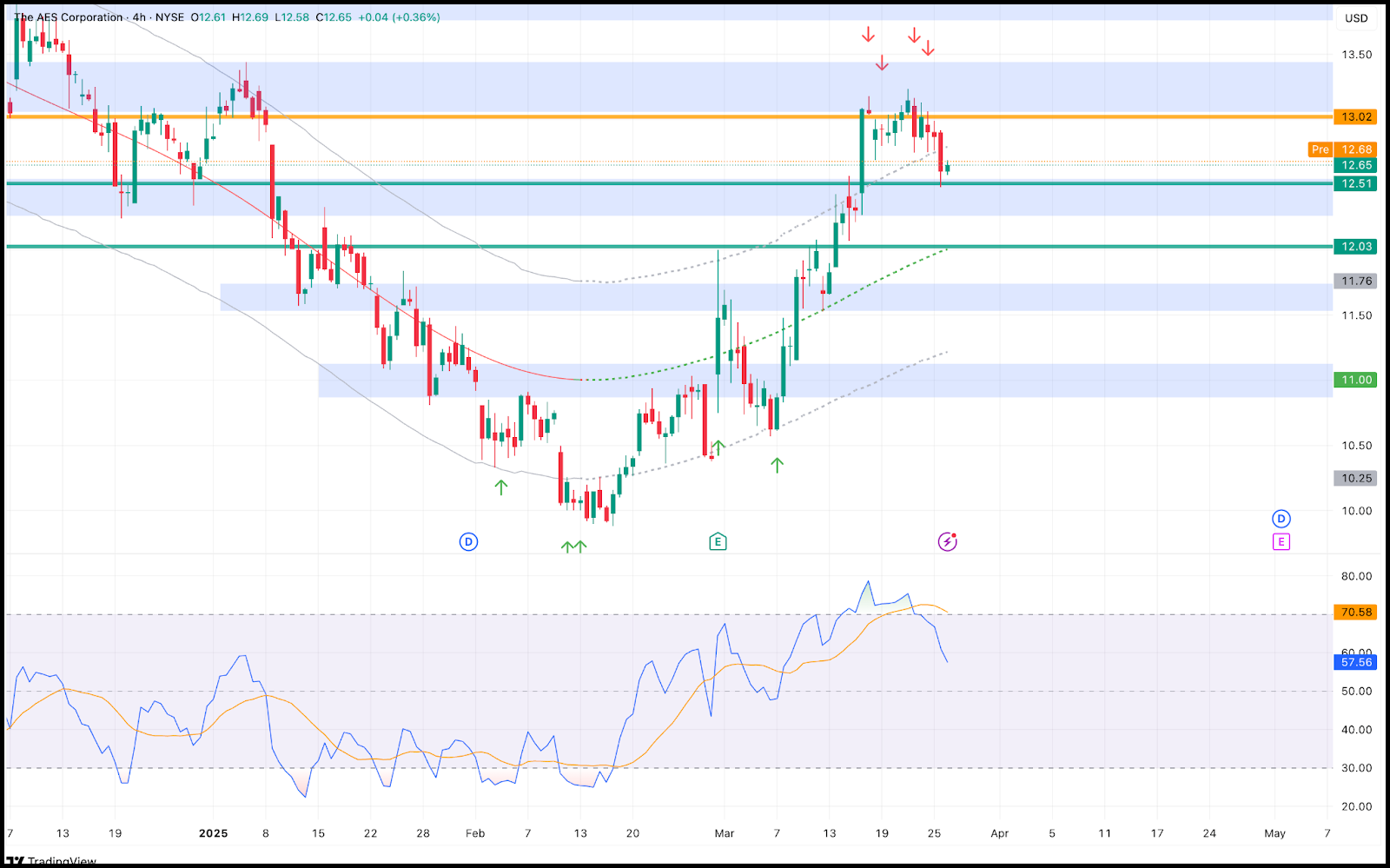Image resolution: width=1390 pixels, height=868 pixels.
Task: Click the 11 date label on time axis
Action: [x=1104, y=833]
